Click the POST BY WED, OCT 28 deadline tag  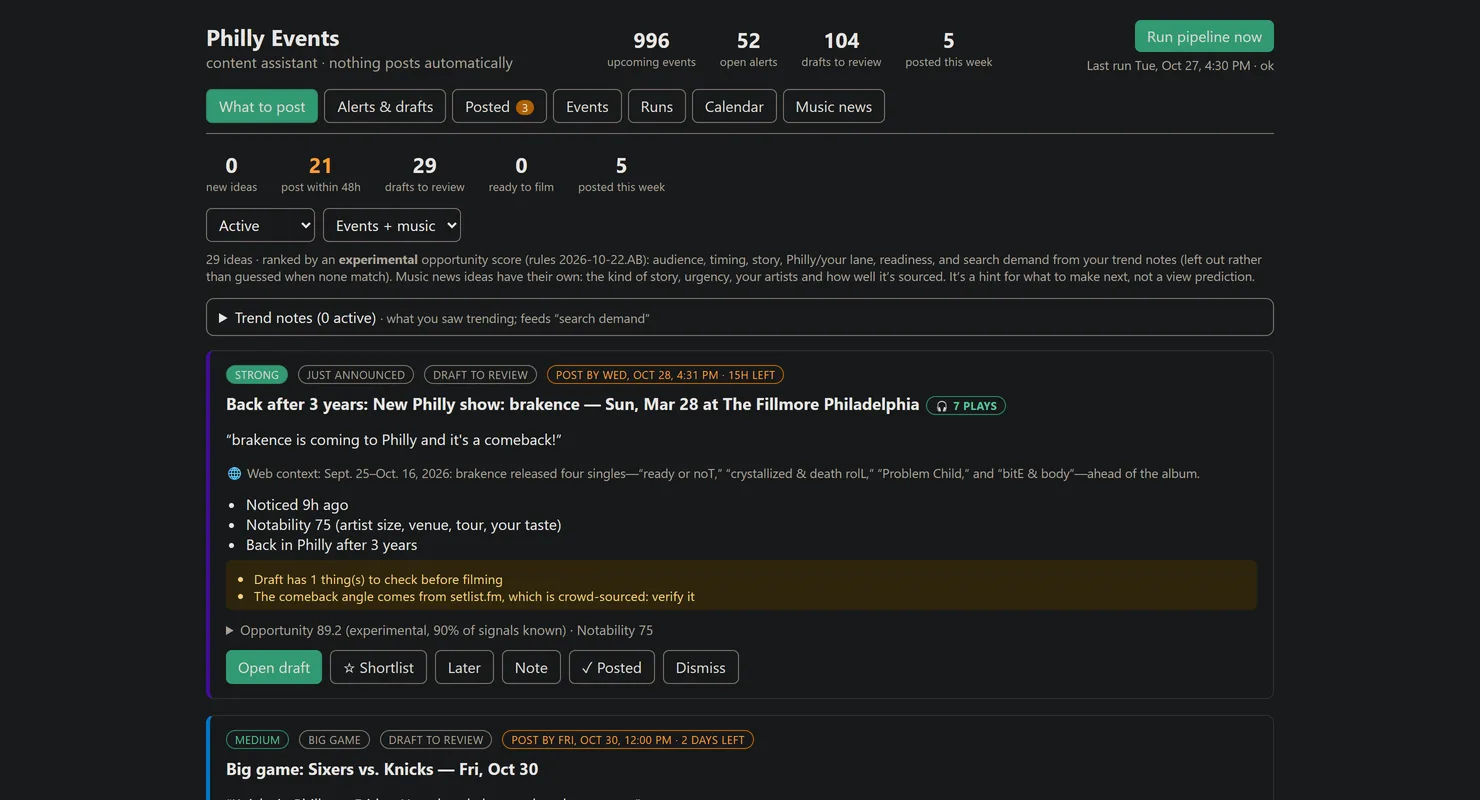point(665,375)
